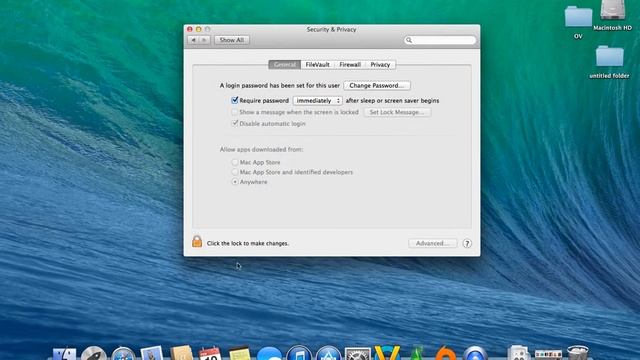Select the Mac App Store radio option
The image size is (640, 360).
pos(235,162)
